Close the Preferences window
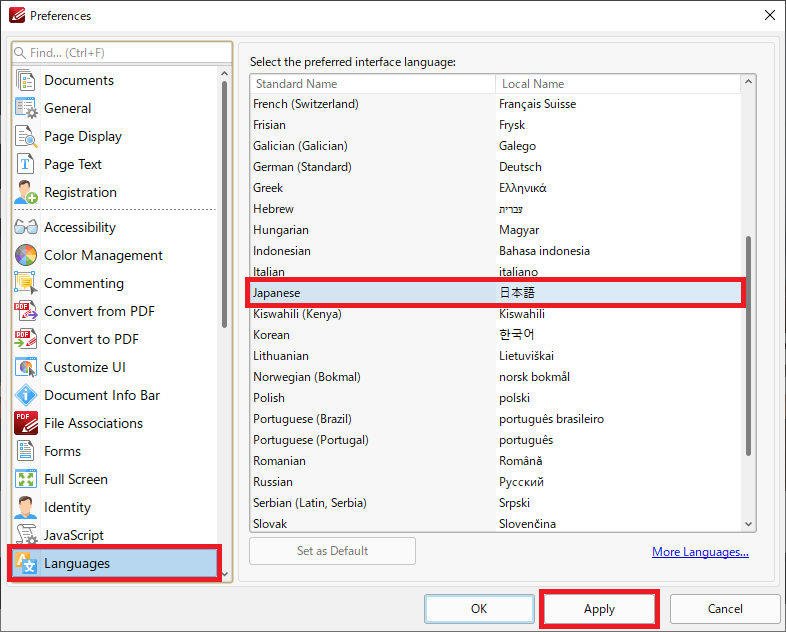The image size is (786, 632). pos(770,16)
